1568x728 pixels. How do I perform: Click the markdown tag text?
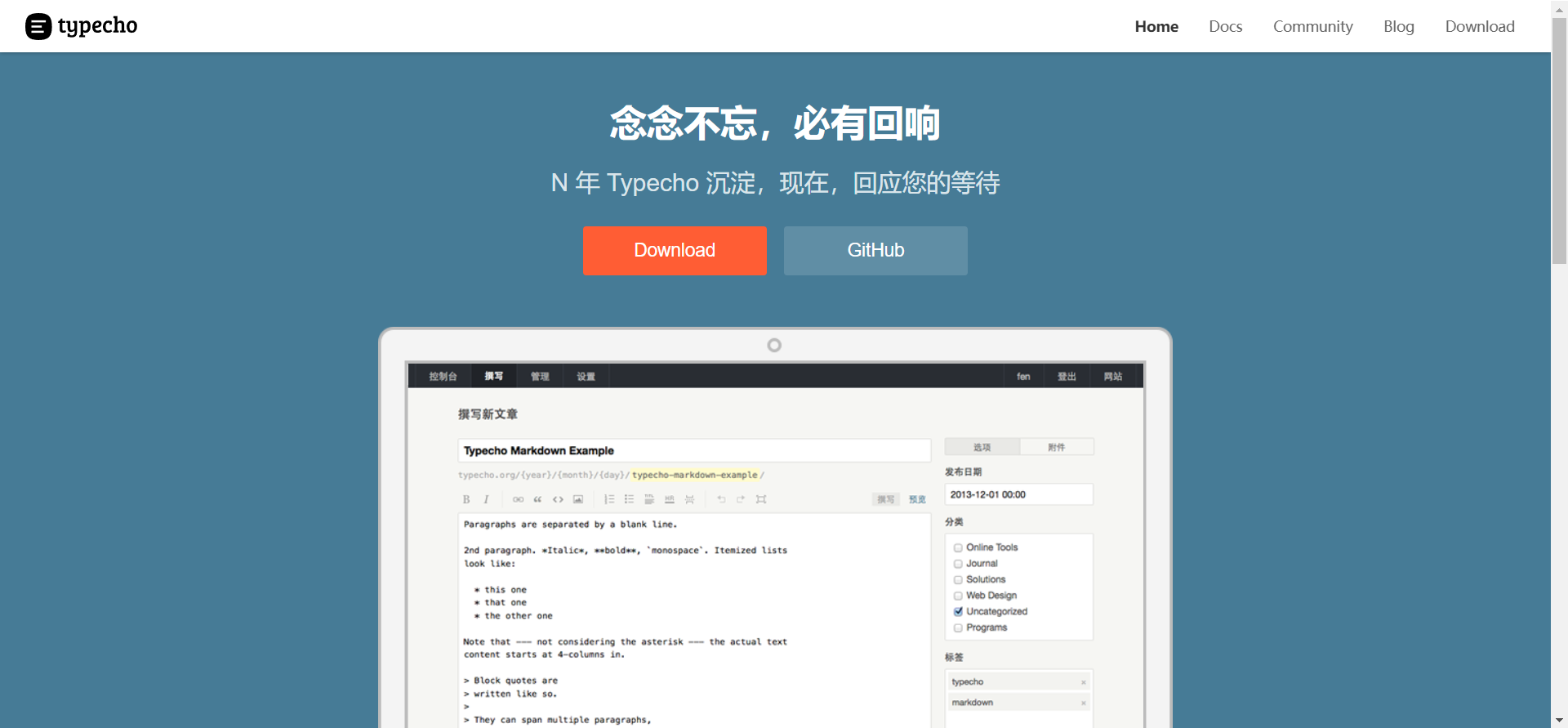click(x=973, y=703)
